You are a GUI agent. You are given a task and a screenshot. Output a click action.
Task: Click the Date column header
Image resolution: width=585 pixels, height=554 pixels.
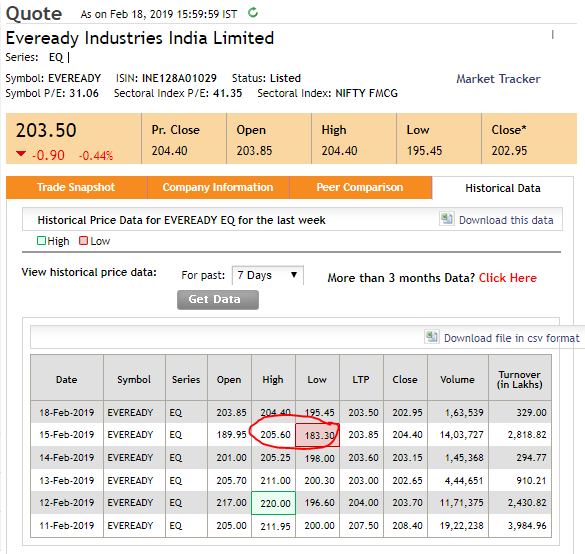pos(67,379)
